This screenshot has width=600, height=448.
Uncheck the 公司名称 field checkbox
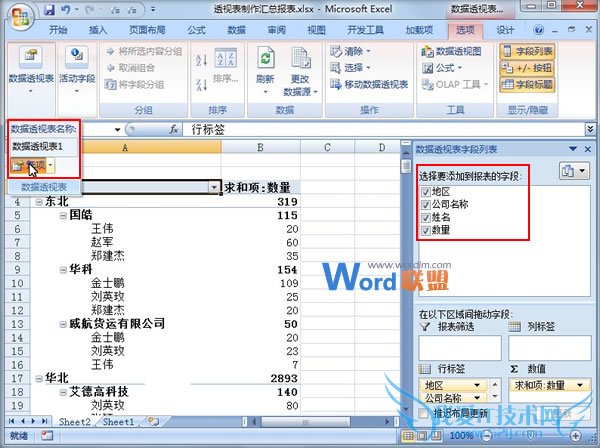[426, 205]
